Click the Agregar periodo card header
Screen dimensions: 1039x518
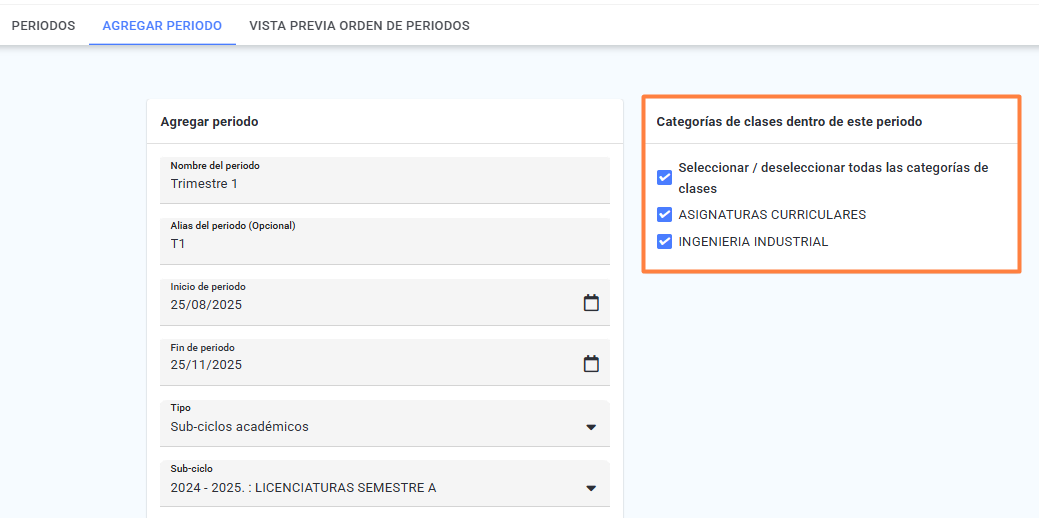[x=385, y=122]
